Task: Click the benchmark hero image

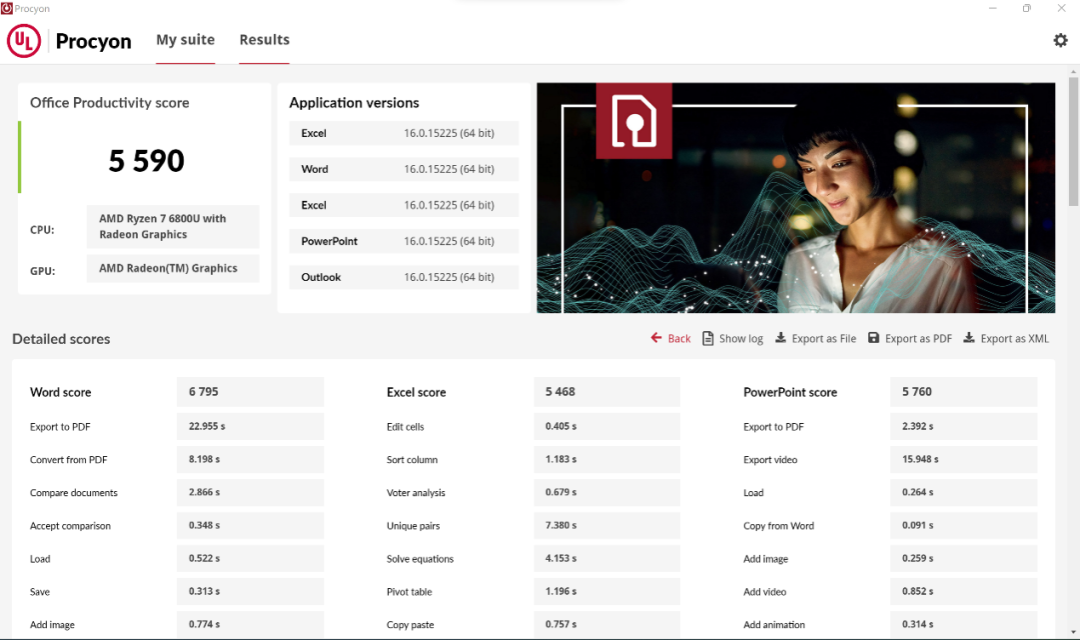Action: pyautogui.click(x=796, y=198)
